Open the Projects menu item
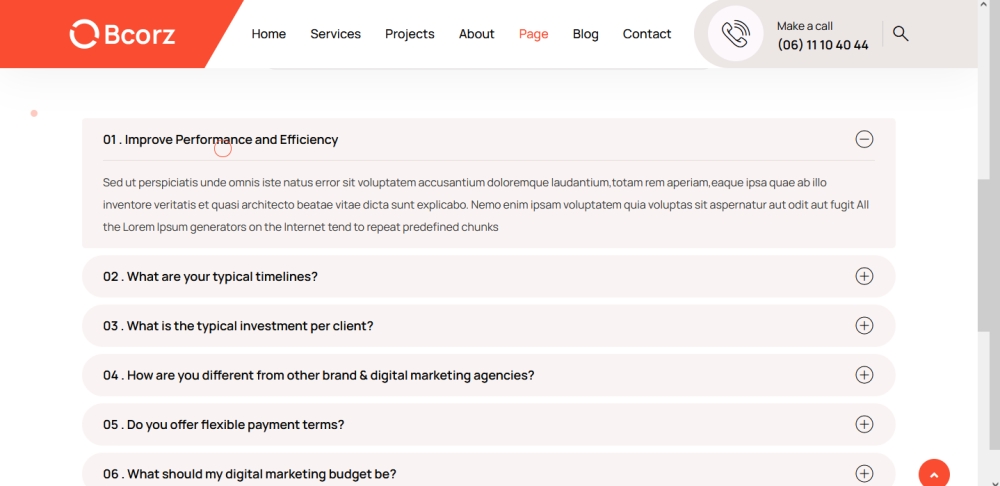This screenshot has width=1000, height=486. click(x=409, y=34)
